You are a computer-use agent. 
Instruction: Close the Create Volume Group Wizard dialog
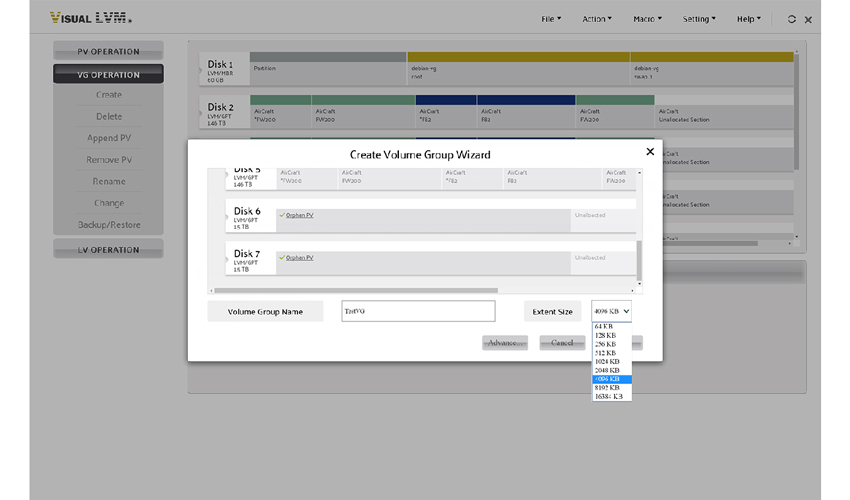tap(650, 152)
